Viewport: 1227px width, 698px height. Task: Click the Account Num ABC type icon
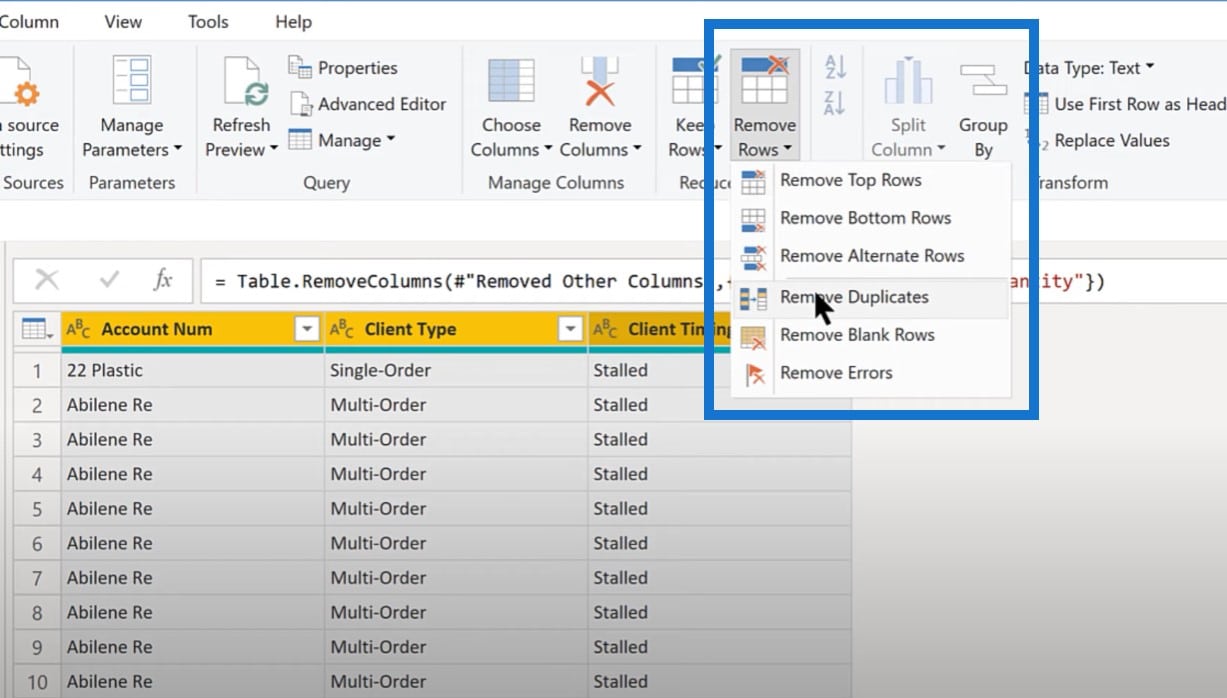coord(79,329)
